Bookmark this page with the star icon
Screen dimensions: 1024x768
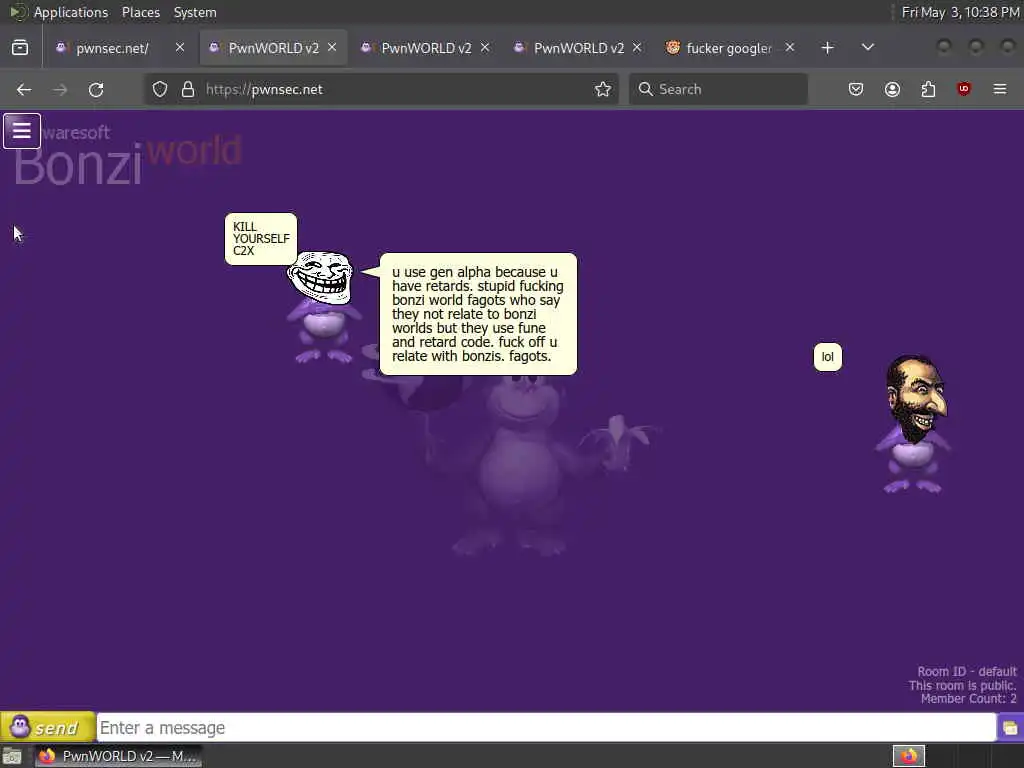[x=603, y=89]
